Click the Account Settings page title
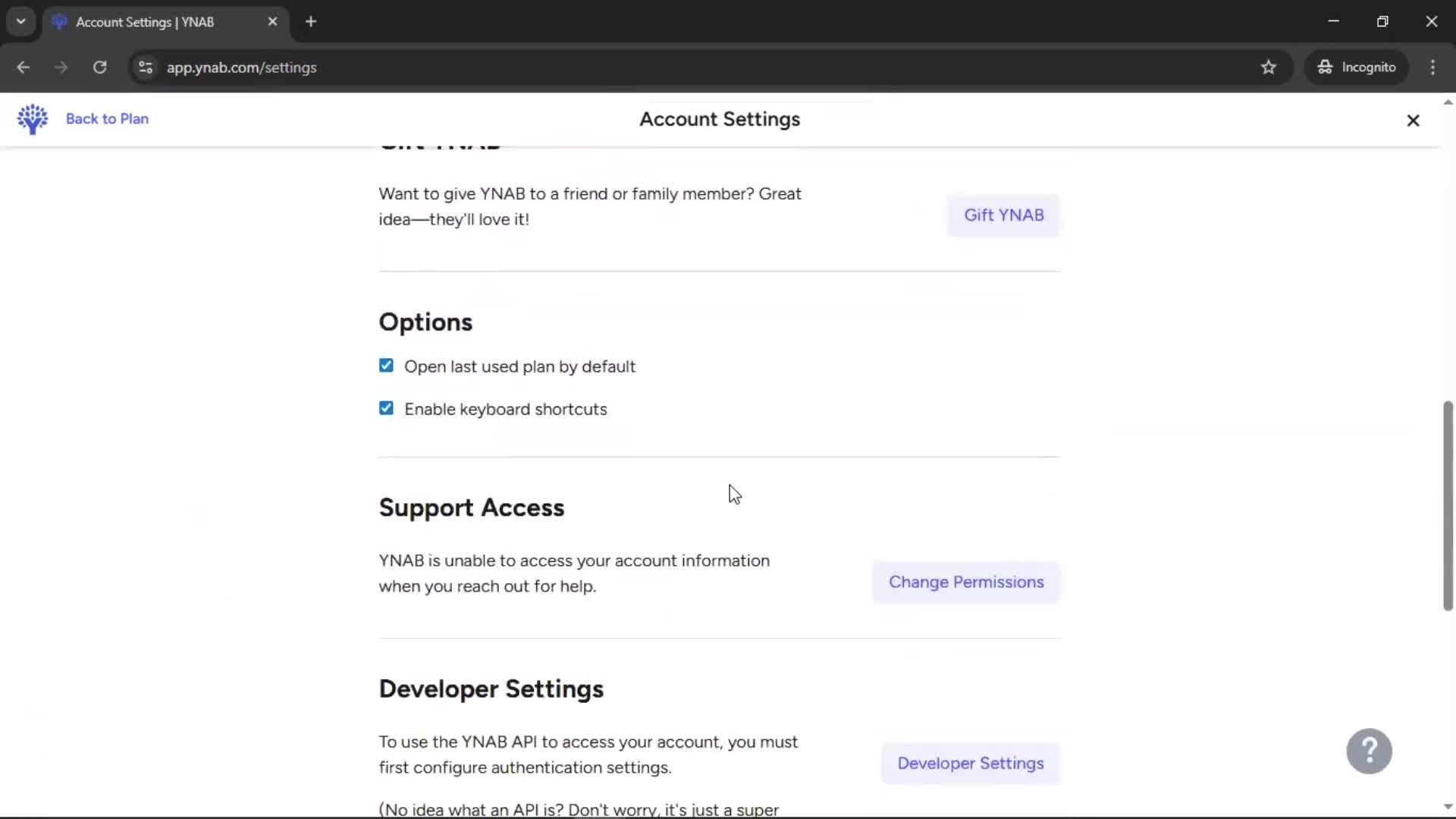This screenshot has width=1456, height=819. (720, 119)
